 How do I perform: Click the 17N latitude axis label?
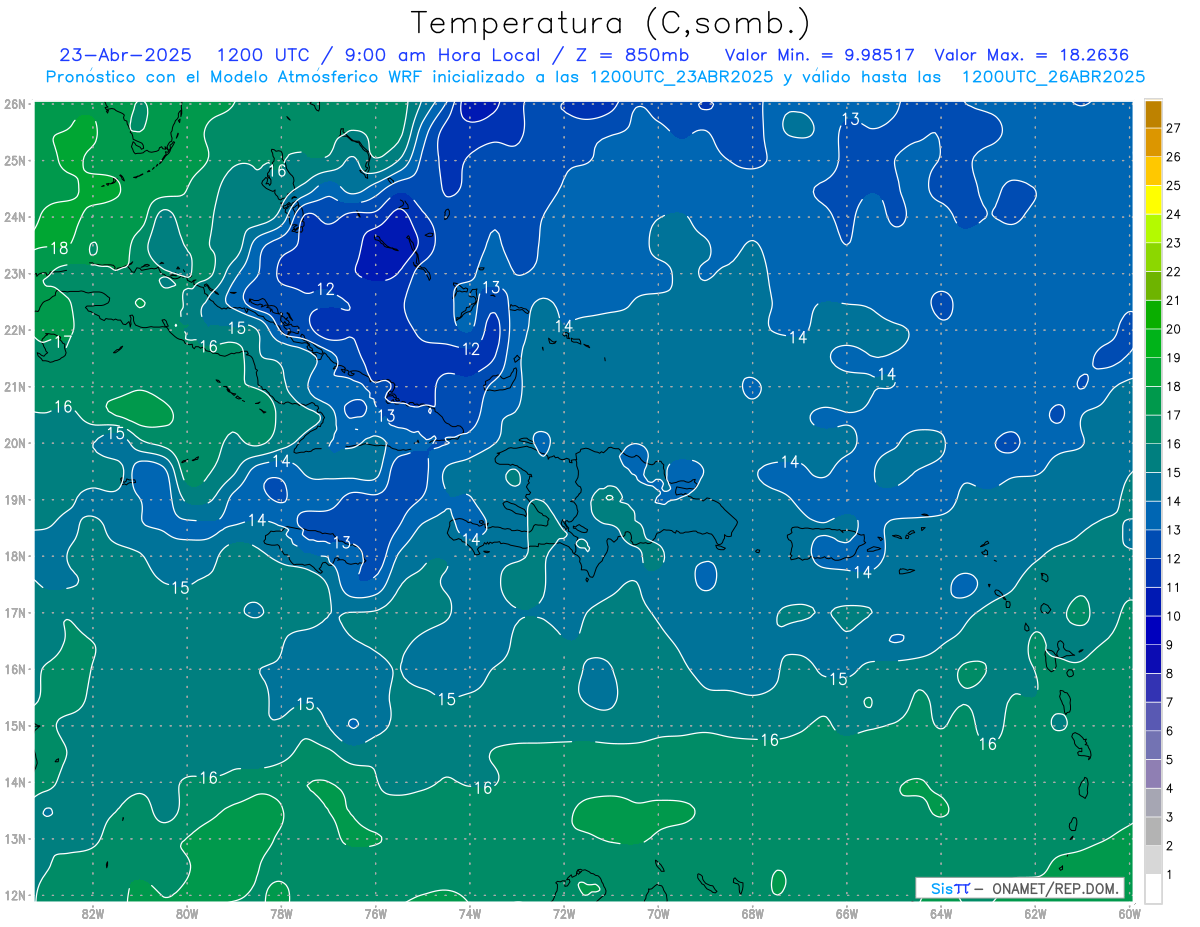(x=14, y=612)
